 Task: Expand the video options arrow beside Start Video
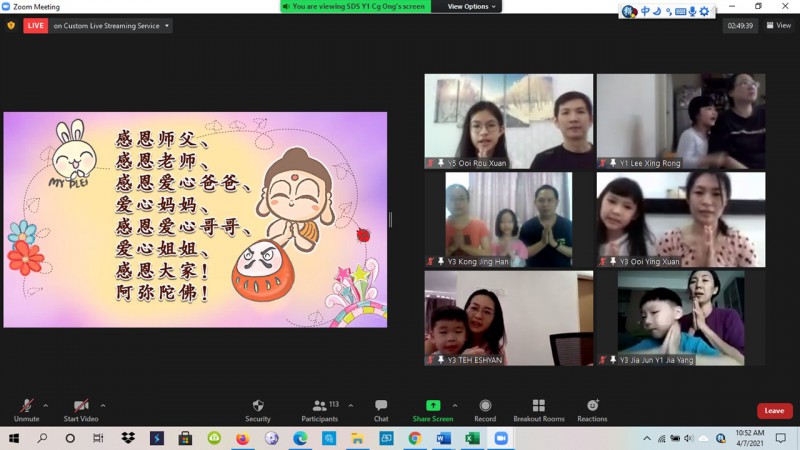pos(103,405)
